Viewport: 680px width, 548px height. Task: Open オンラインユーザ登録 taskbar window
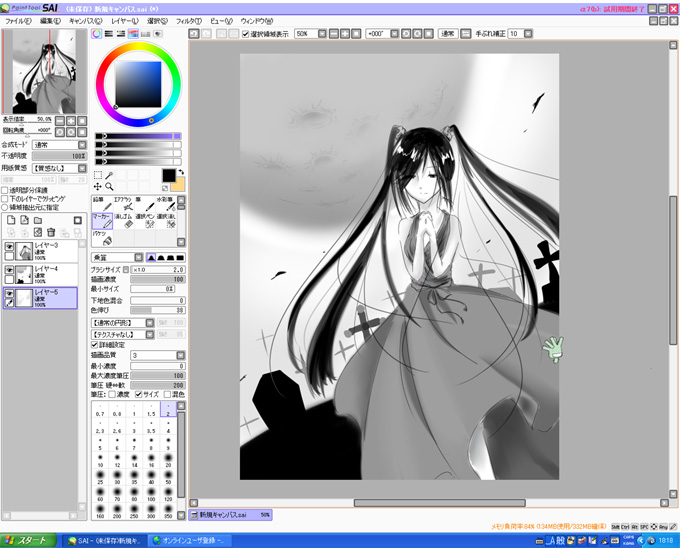click(x=189, y=541)
